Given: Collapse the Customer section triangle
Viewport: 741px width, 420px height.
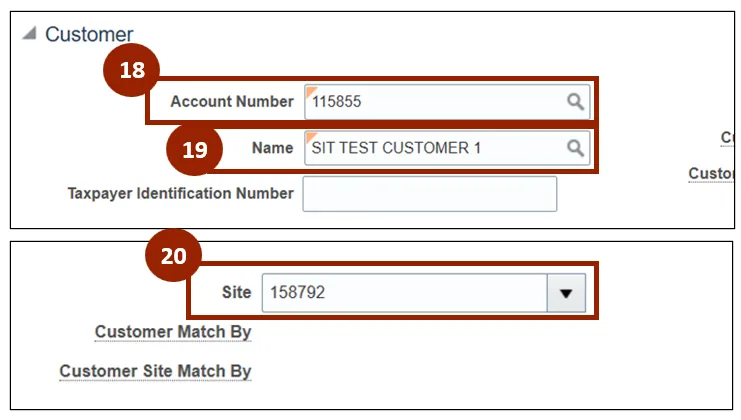Looking at the screenshot, I should pos(29,34).
